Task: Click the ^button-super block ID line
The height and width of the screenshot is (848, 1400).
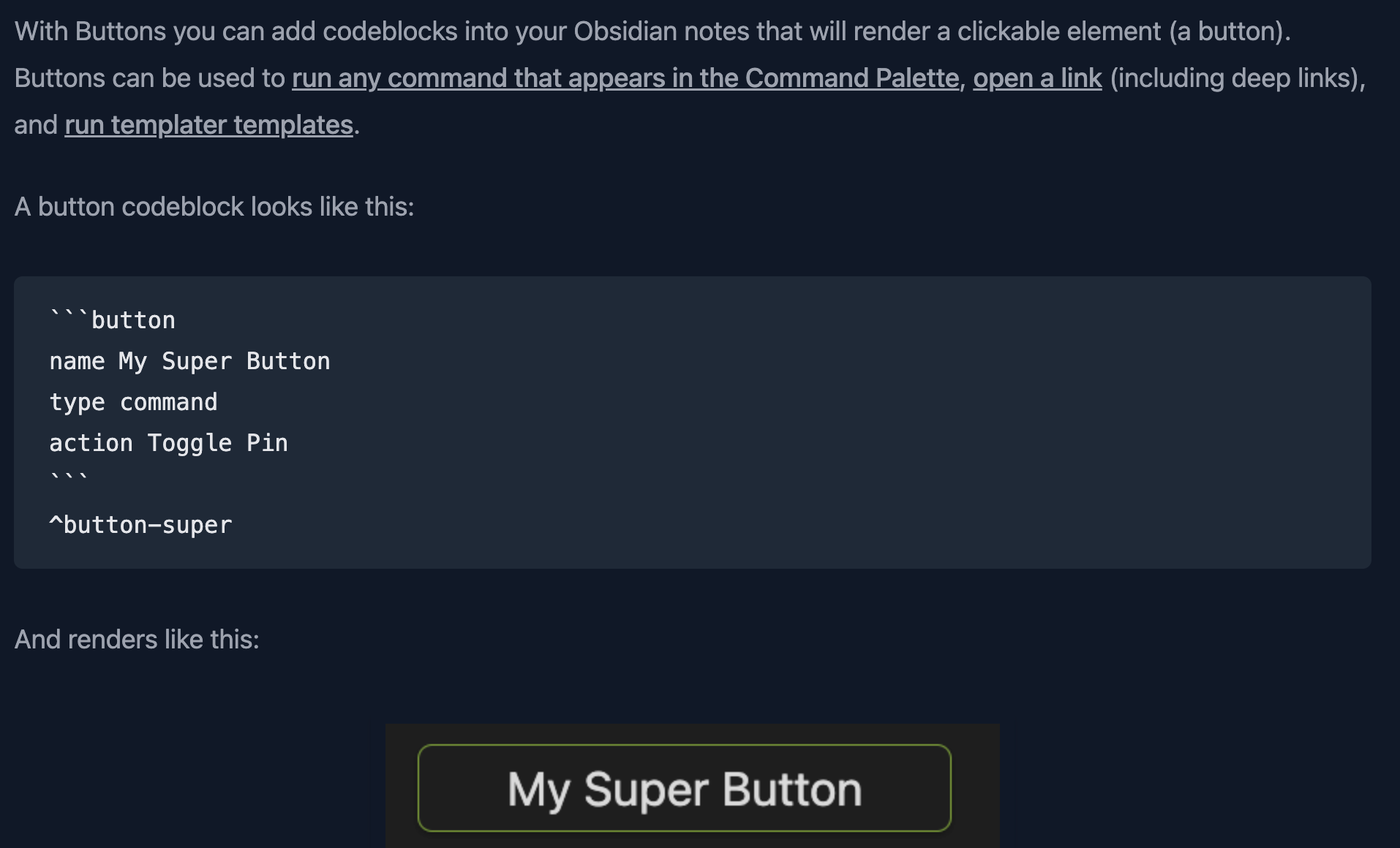Action: tap(140, 525)
